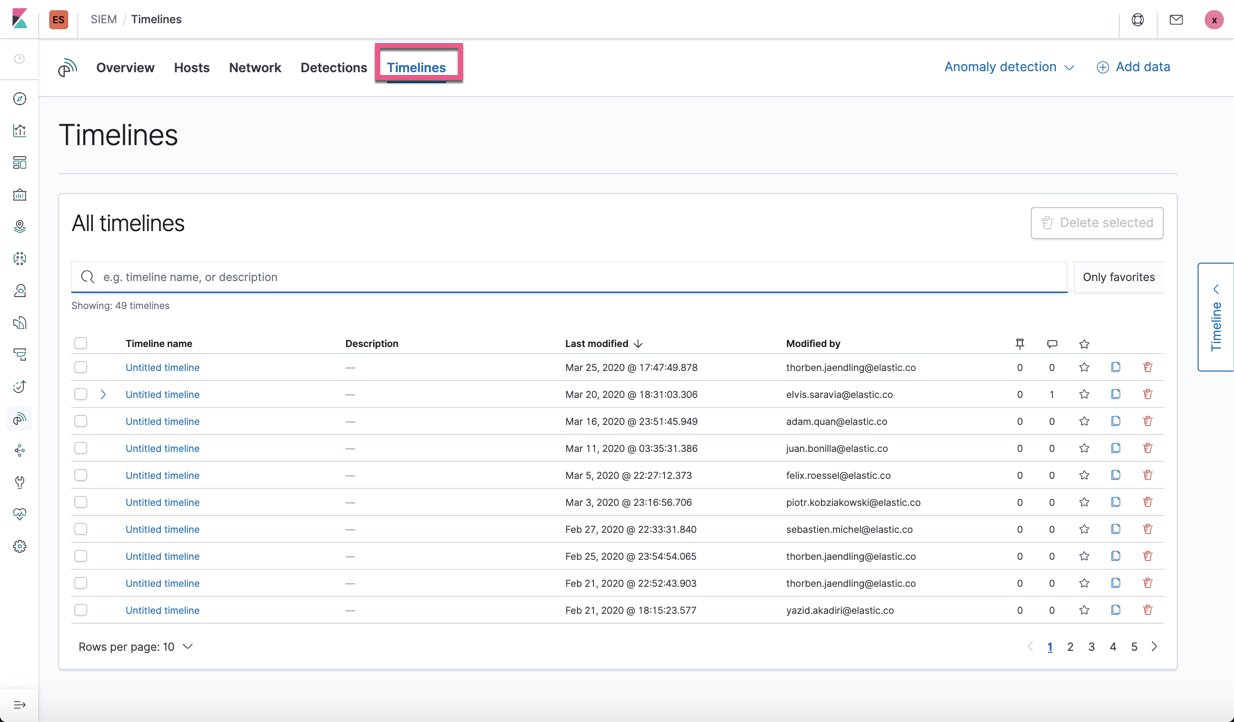Click the Timeline name column header

point(159,343)
